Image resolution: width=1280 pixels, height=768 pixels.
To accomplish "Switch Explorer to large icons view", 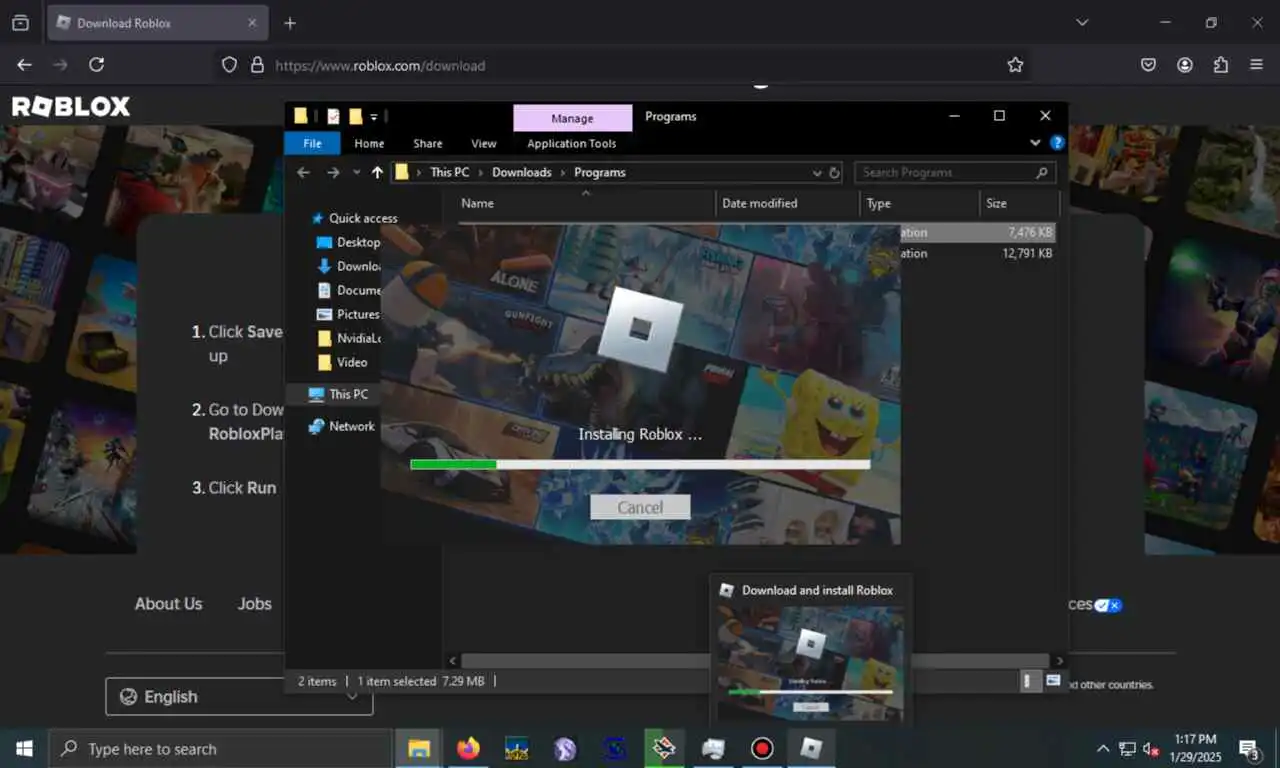I will tap(1053, 681).
